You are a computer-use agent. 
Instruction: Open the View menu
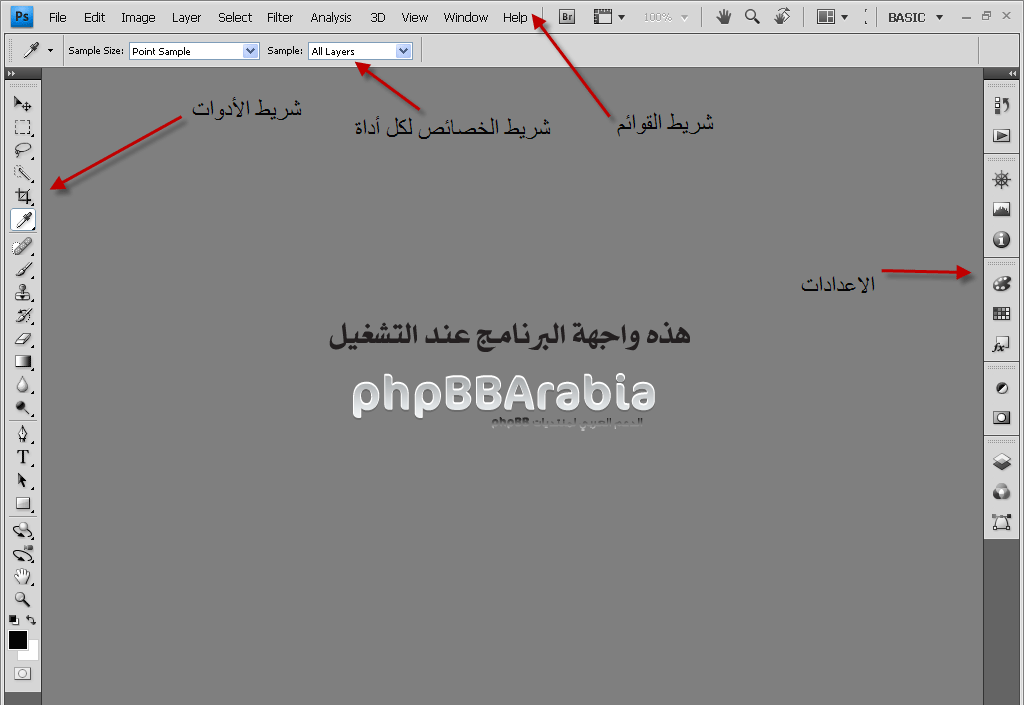(x=414, y=18)
